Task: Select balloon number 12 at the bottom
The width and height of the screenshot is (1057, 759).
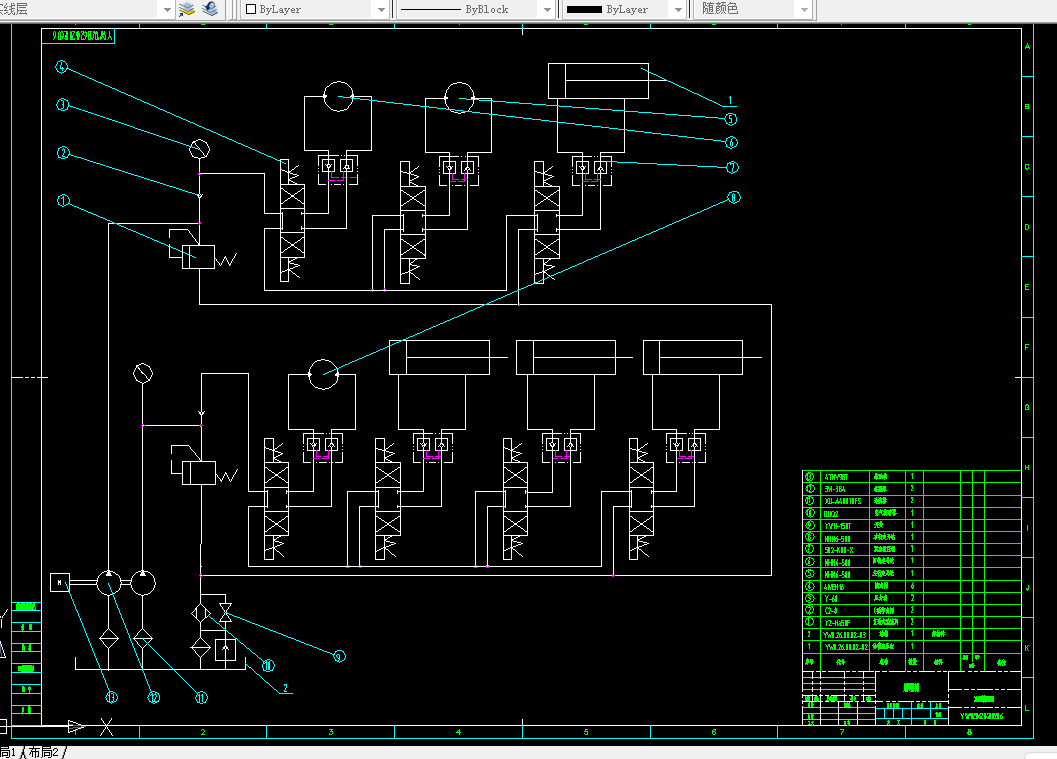Action: coord(154,698)
